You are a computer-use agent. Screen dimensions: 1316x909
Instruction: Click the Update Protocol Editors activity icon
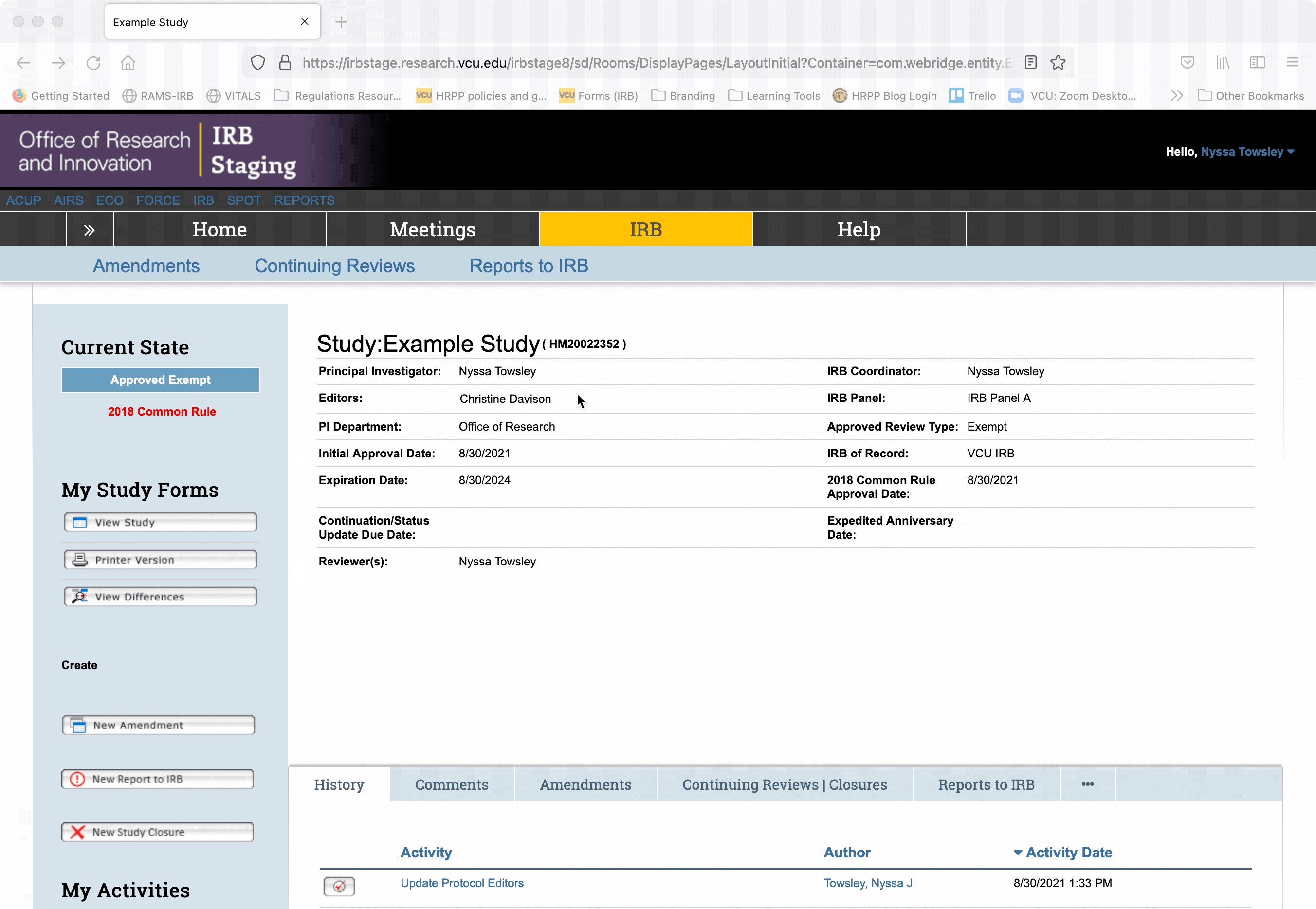[x=339, y=886]
